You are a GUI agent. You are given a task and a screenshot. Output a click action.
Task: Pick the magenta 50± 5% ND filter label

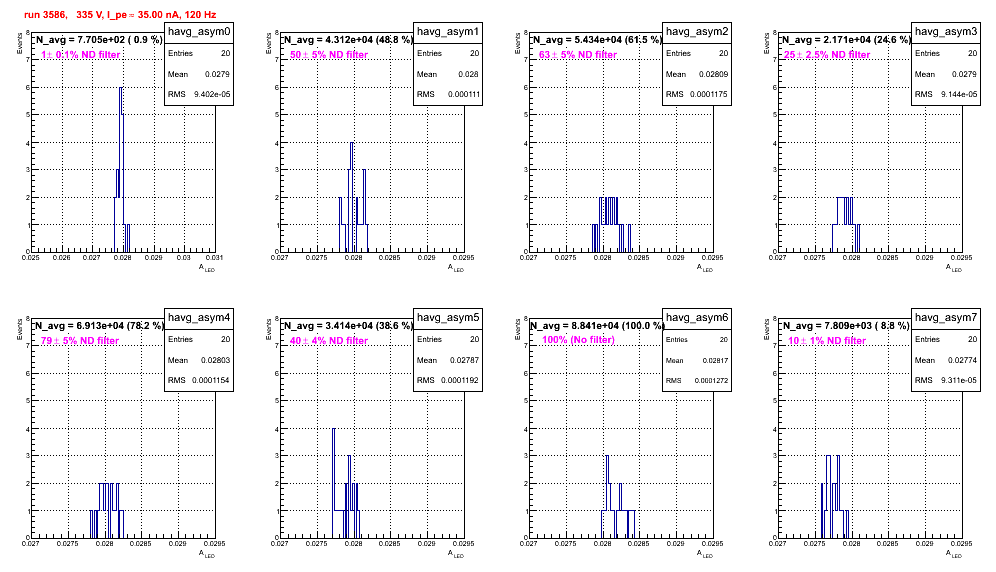tap(329, 55)
